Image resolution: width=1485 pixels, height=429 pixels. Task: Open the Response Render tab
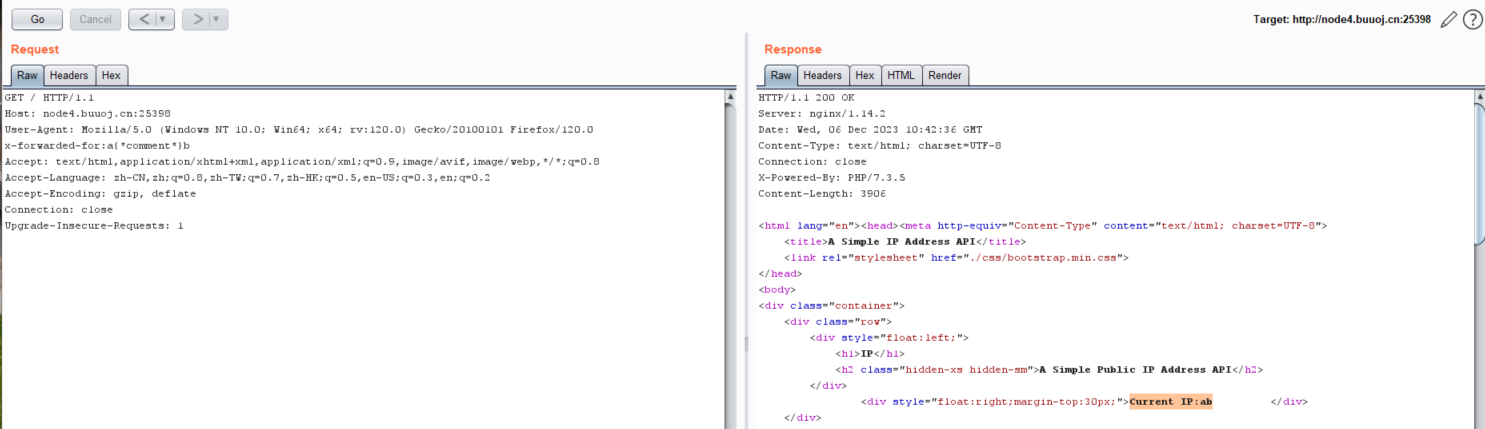click(x=944, y=75)
